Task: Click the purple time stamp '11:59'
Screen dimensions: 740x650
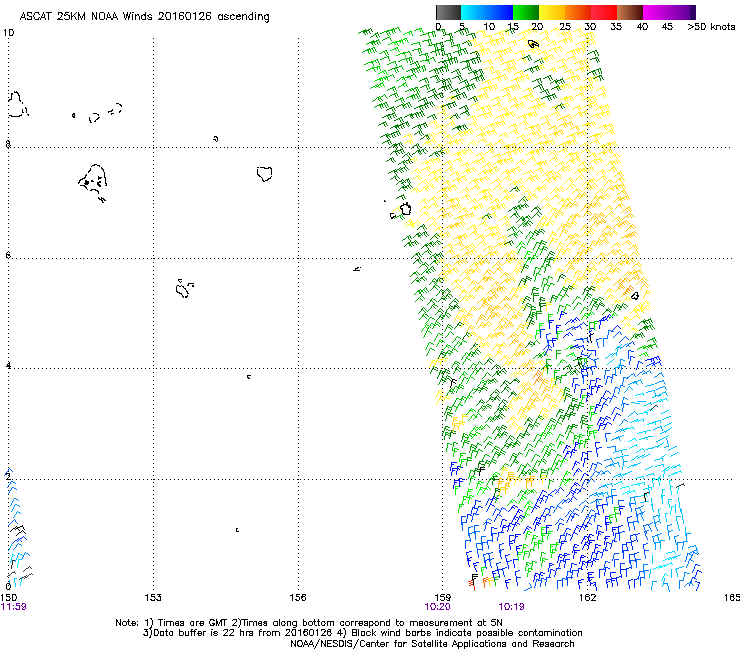Action: pos(14,607)
